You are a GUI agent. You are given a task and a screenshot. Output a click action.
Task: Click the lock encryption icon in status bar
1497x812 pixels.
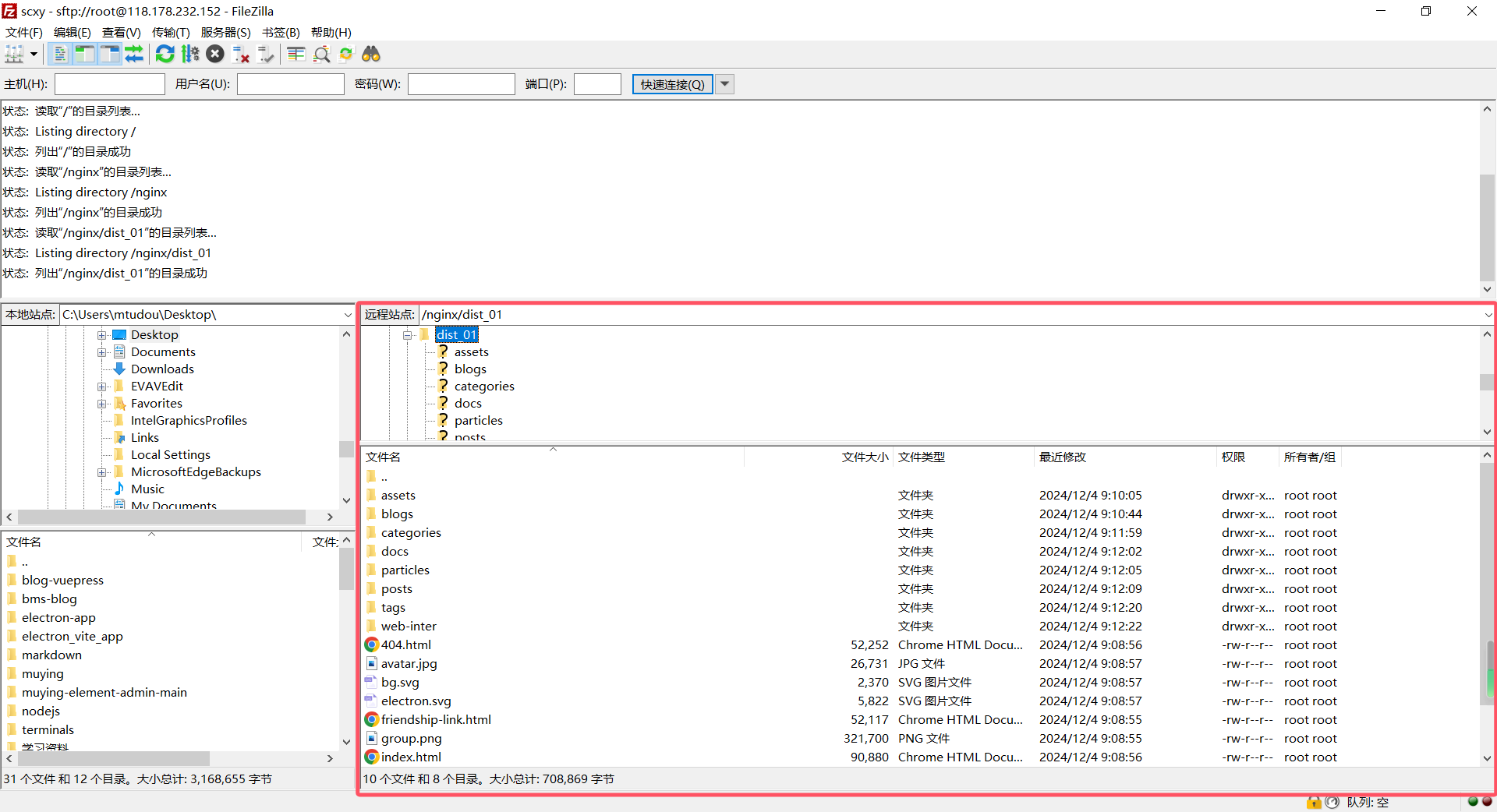[1314, 802]
